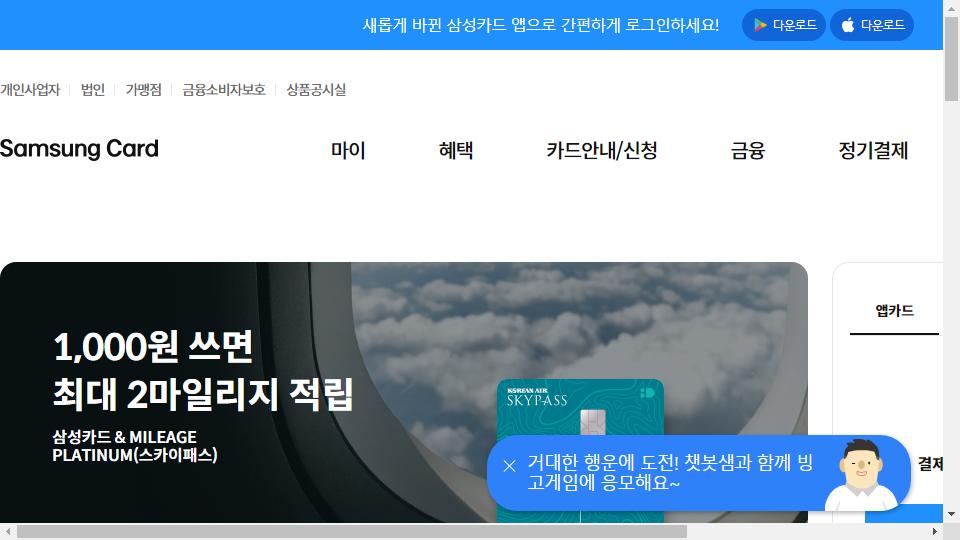The image size is (960, 540).
Task: Open the 정기결제 menu
Action: [x=873, y=150]
